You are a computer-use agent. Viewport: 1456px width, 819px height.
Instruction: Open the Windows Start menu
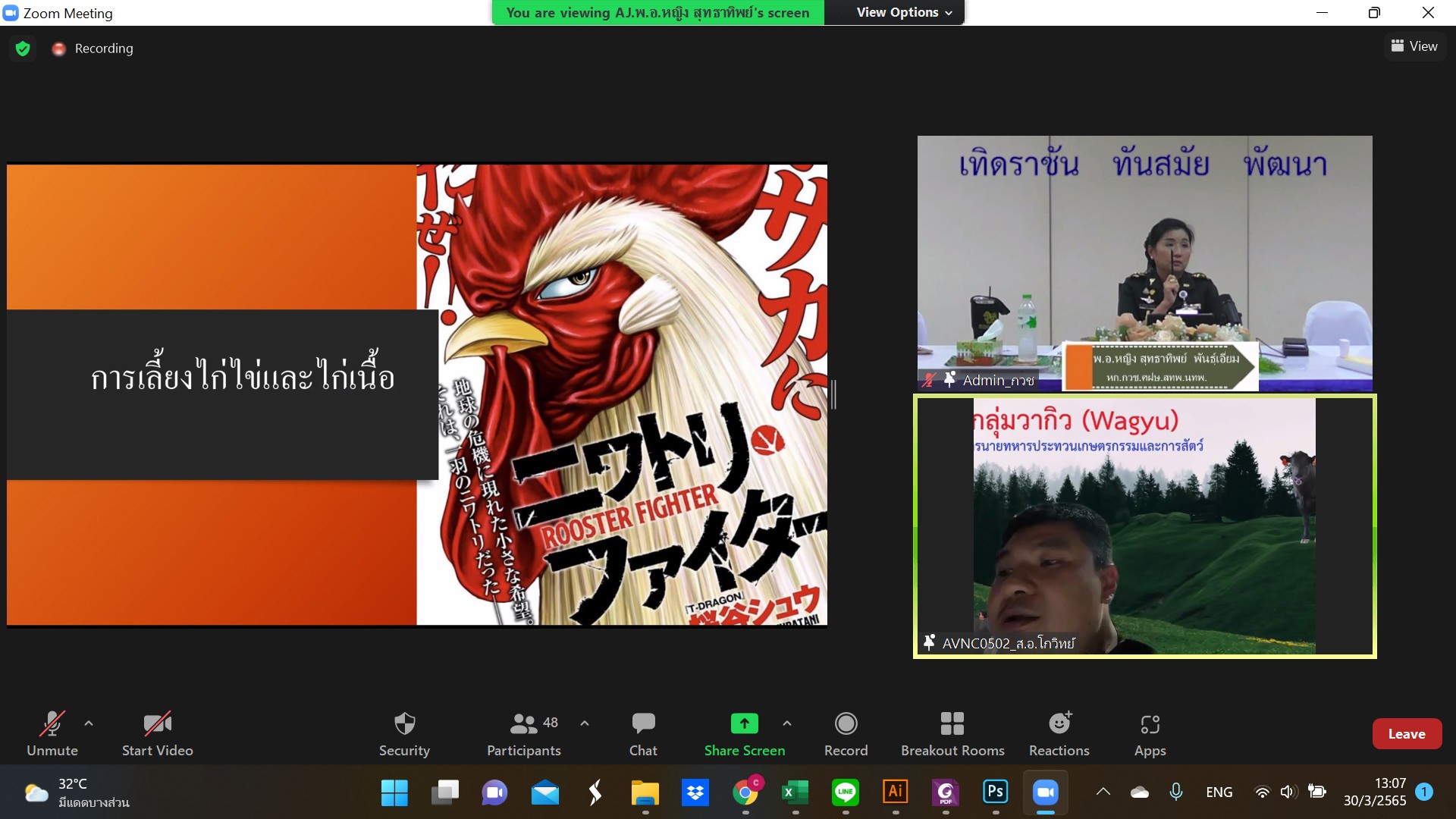pyautogui.click(x=394, y=792)
